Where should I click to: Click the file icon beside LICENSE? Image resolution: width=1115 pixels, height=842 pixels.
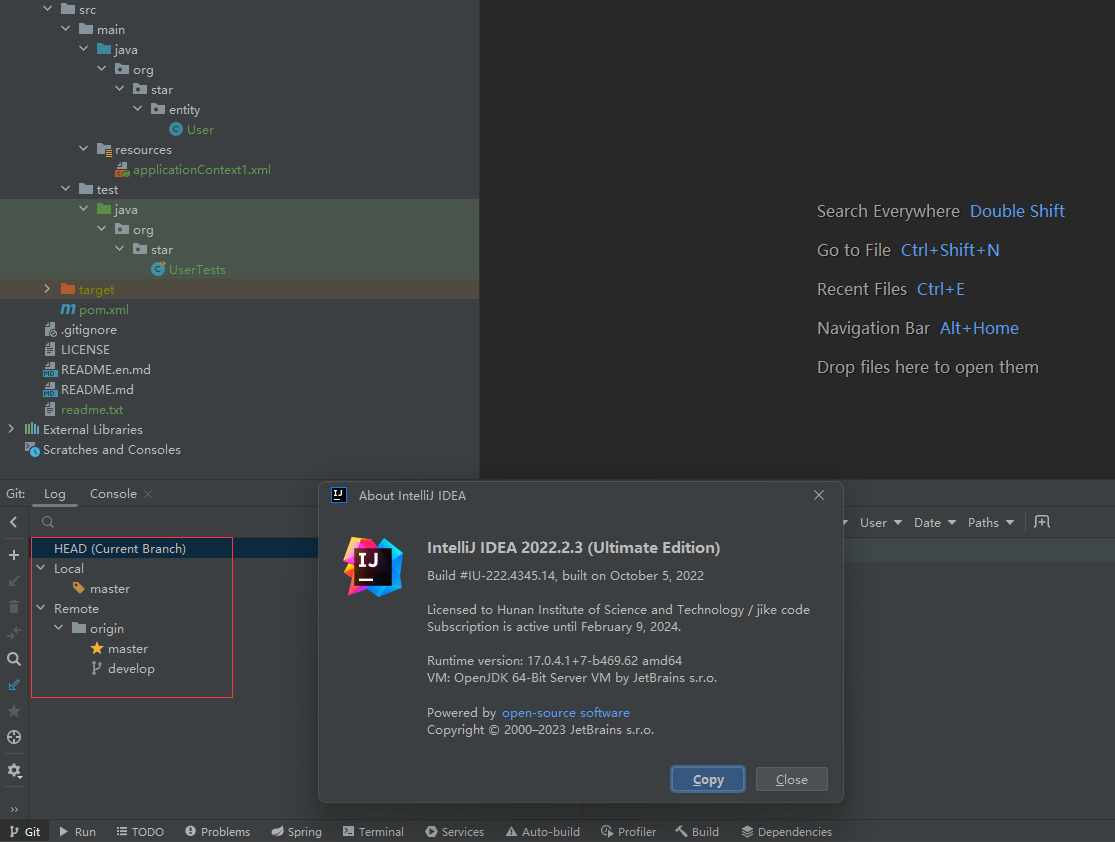tap(50, 349)
